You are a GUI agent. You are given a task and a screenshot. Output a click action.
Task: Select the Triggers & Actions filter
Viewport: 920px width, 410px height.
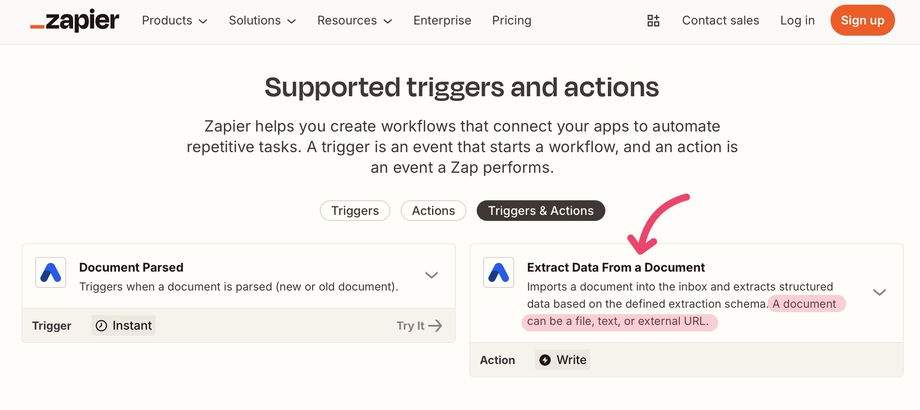point(541,210)
